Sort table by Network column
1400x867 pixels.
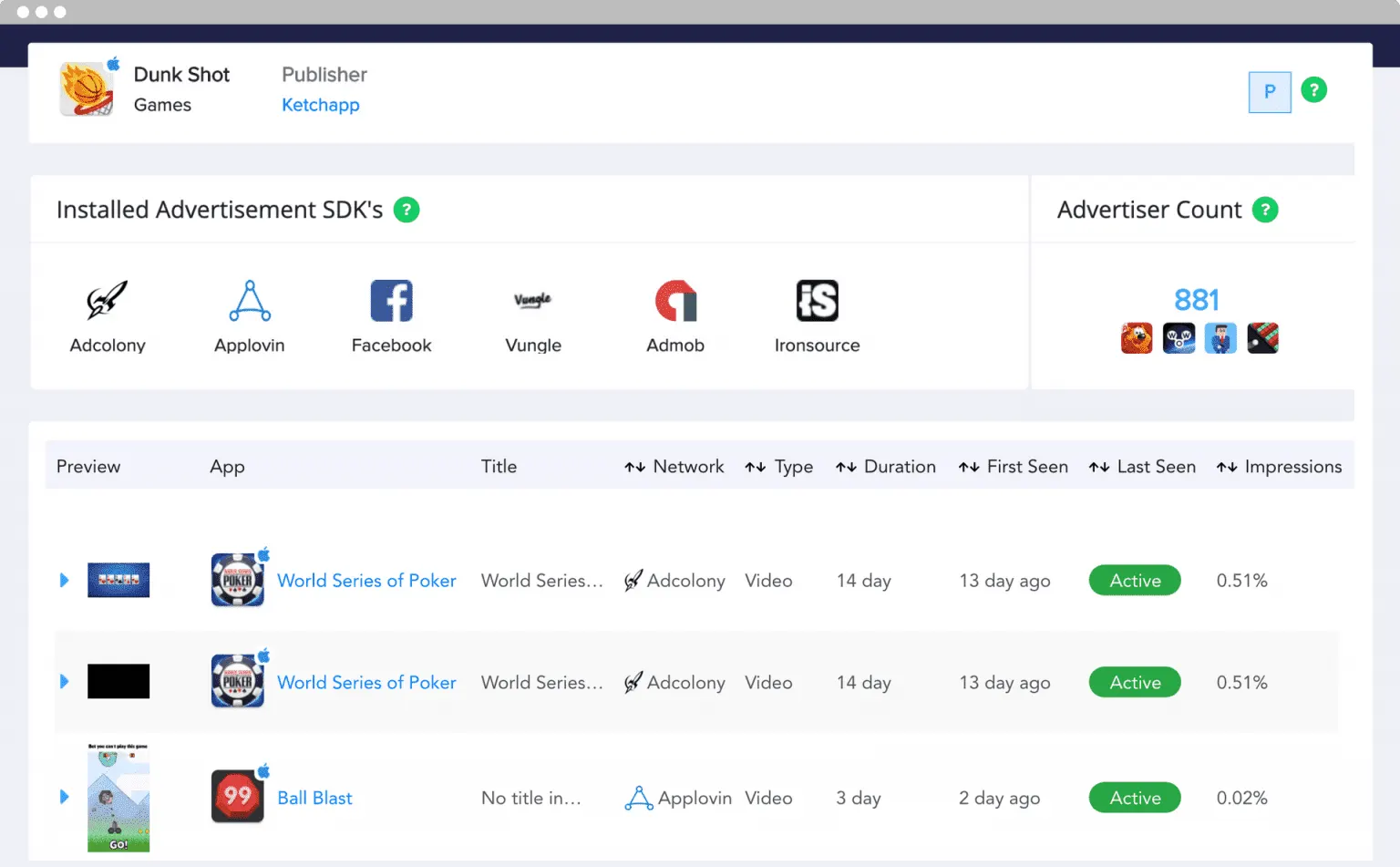(674, 467)
